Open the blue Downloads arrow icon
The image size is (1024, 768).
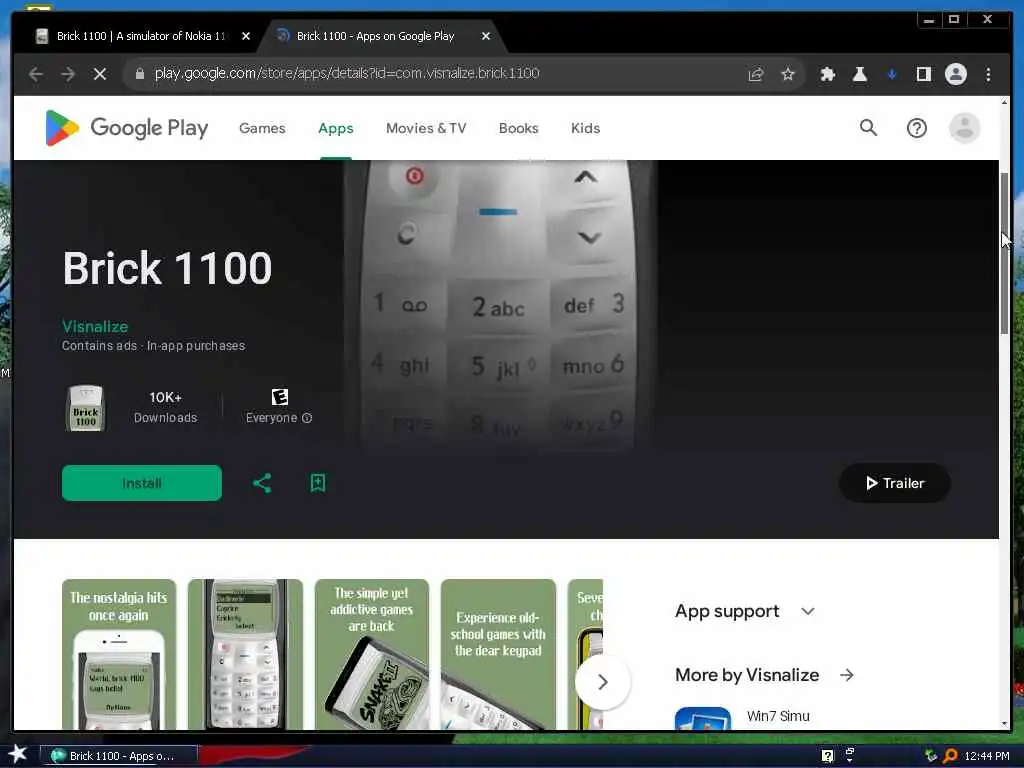(x=891, y=74)
